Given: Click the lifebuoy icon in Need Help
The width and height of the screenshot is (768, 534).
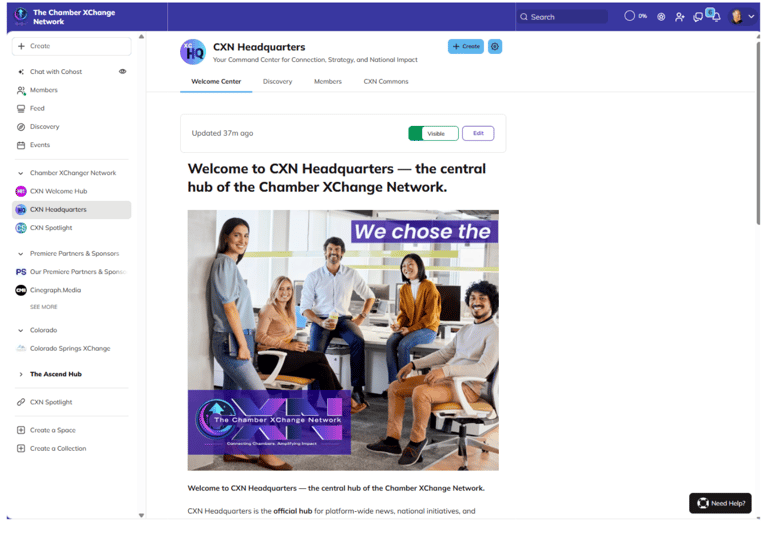Looking at the screenshot, I should point(702,503).
